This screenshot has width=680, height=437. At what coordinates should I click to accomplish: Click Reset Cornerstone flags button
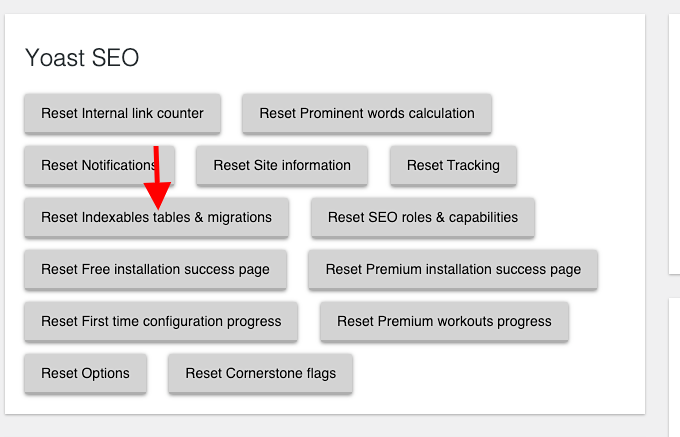pos(261,373)
